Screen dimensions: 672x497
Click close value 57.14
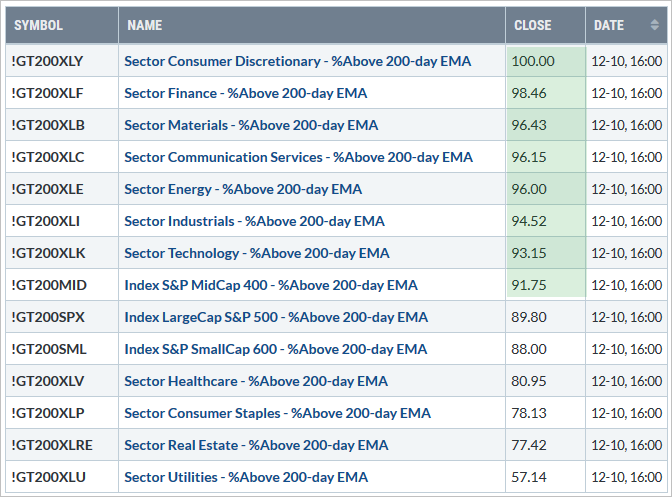[529, 477]
